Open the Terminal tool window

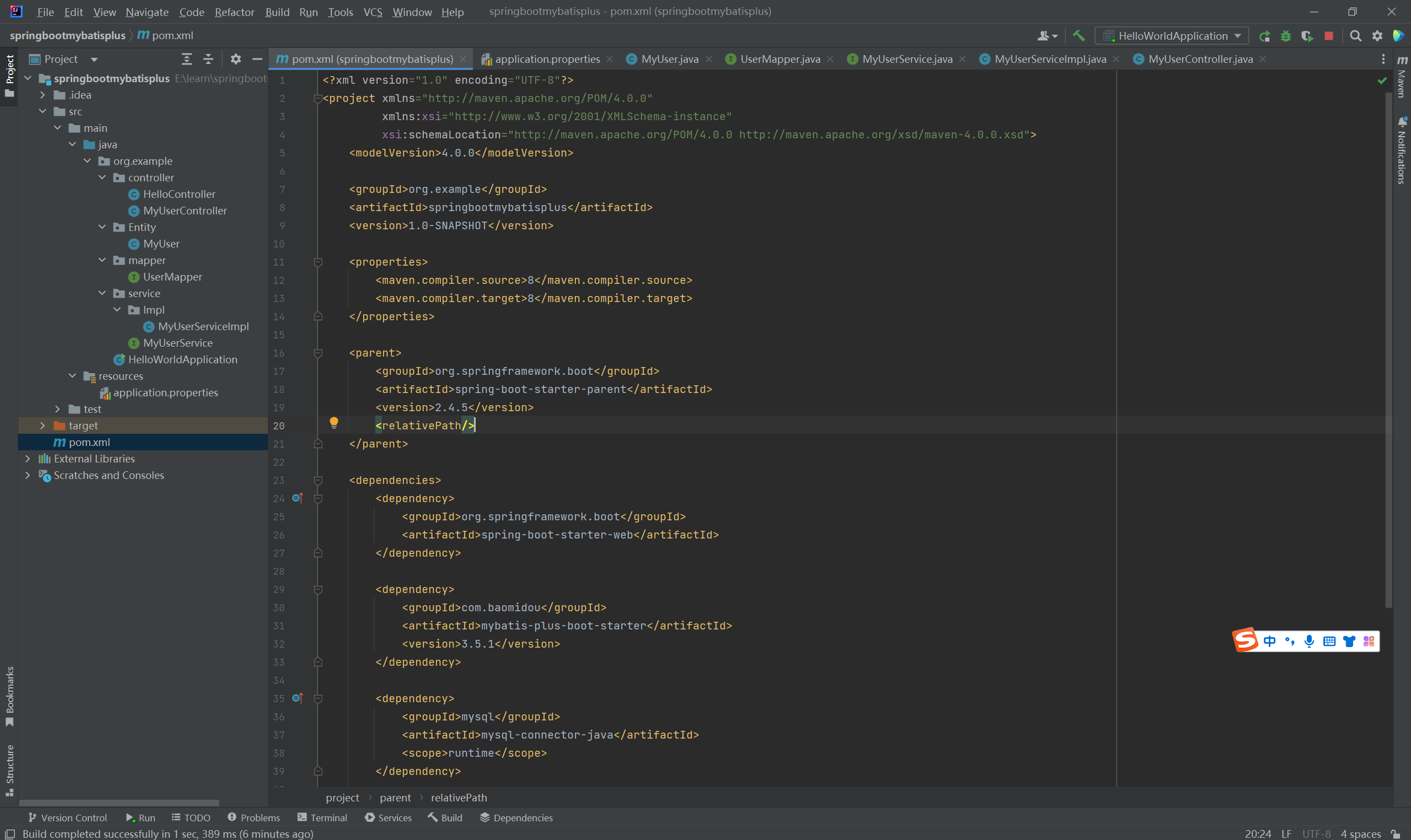(x=322, y=817)
